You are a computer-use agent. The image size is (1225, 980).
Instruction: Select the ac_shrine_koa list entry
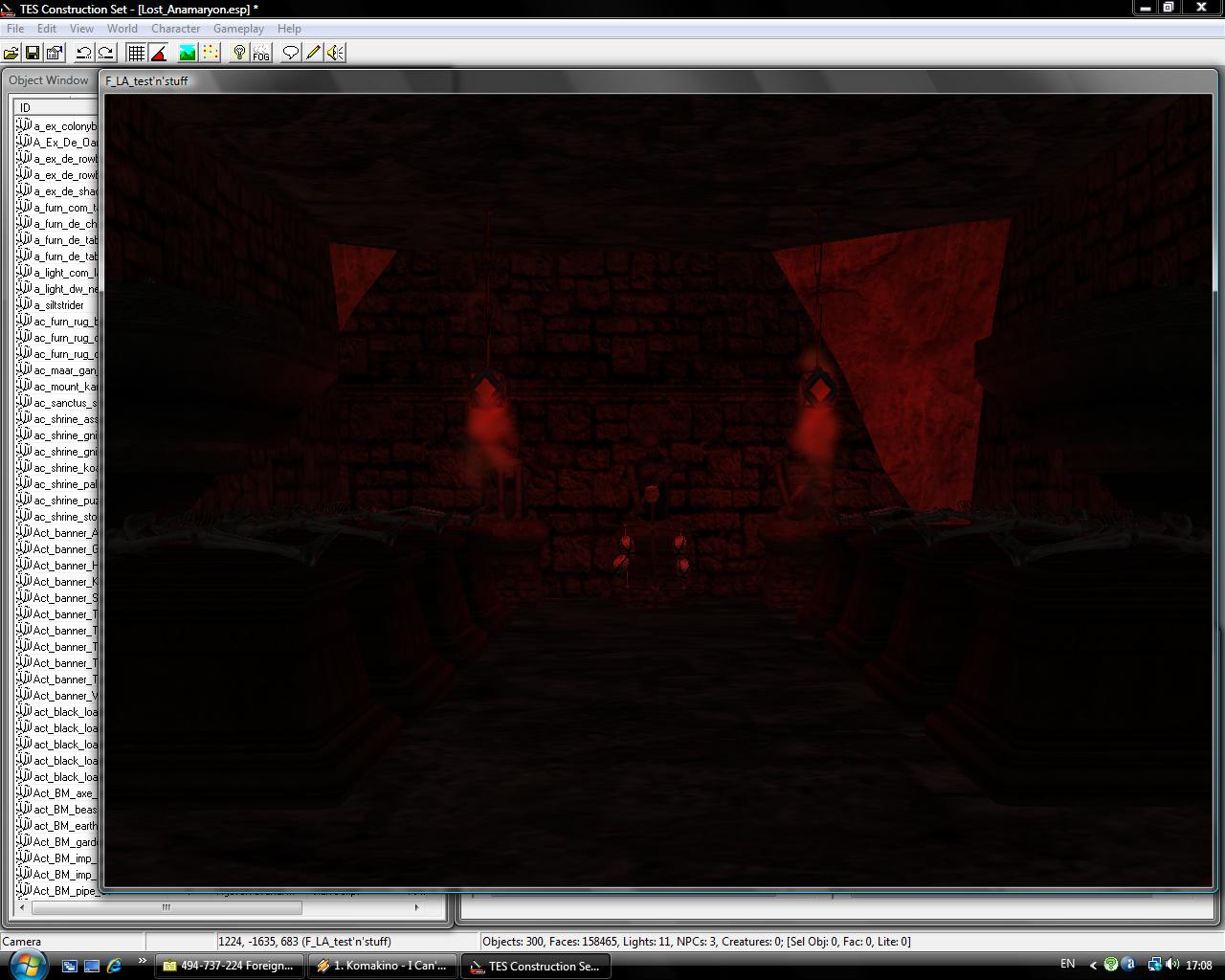click(57, 468)
